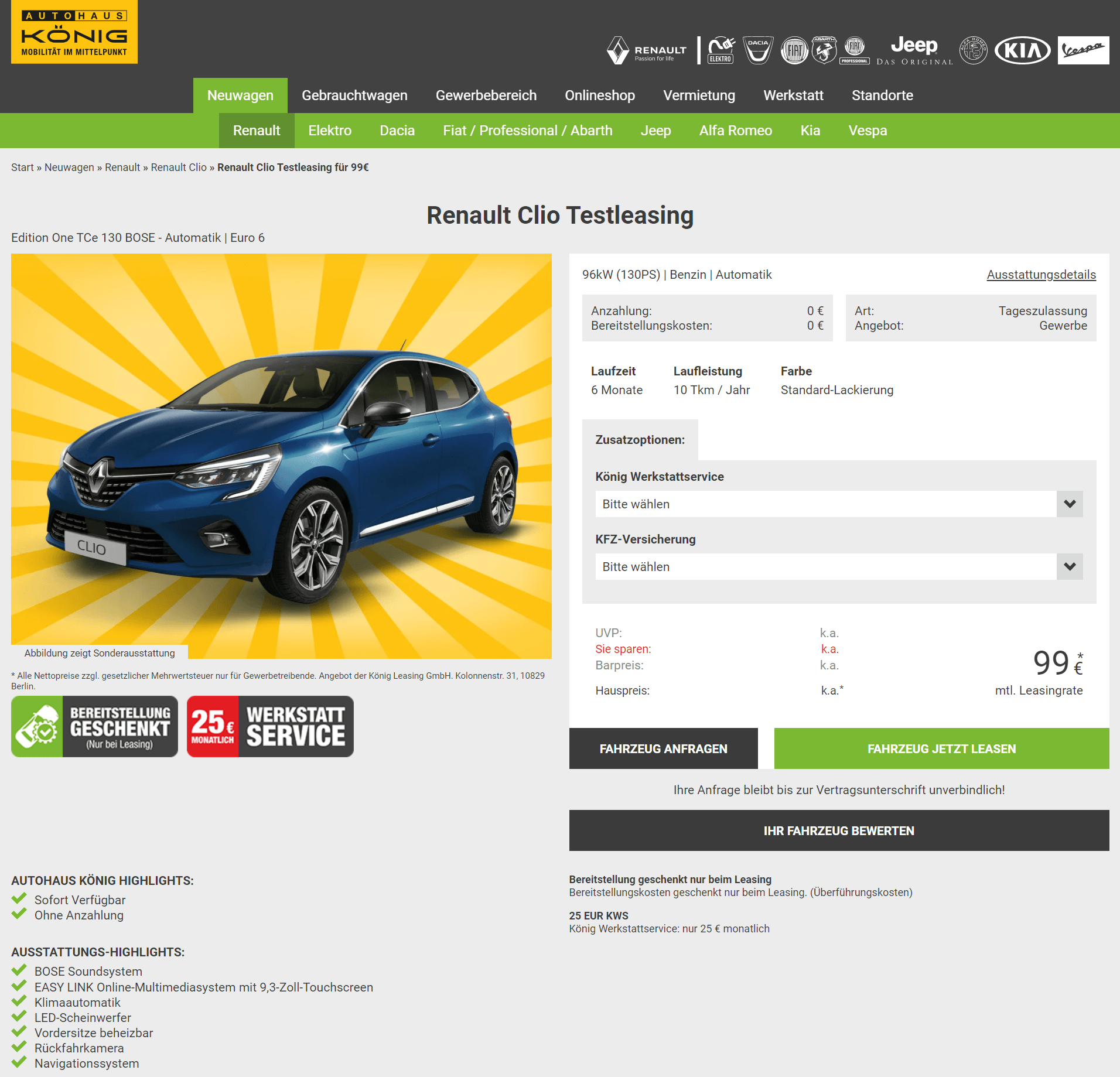Open the KFZ-Versicherung dropdown

coord(839,567)
